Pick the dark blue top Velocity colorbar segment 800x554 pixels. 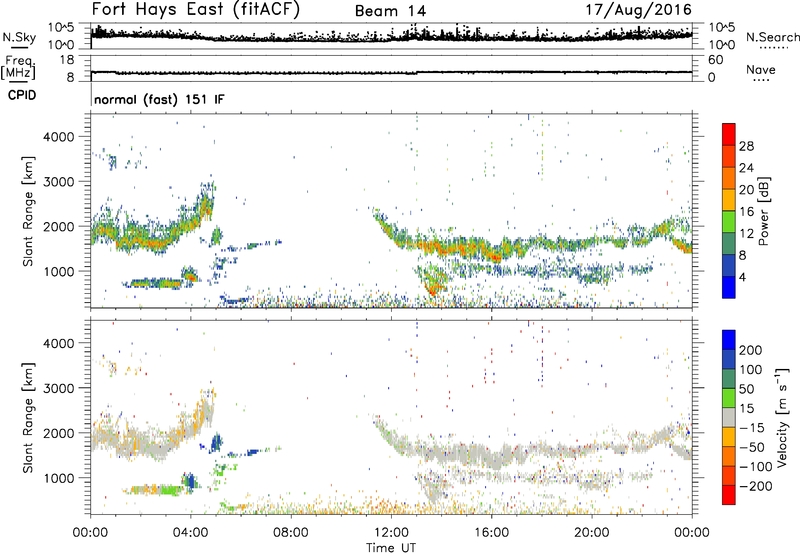pos(729,339)
